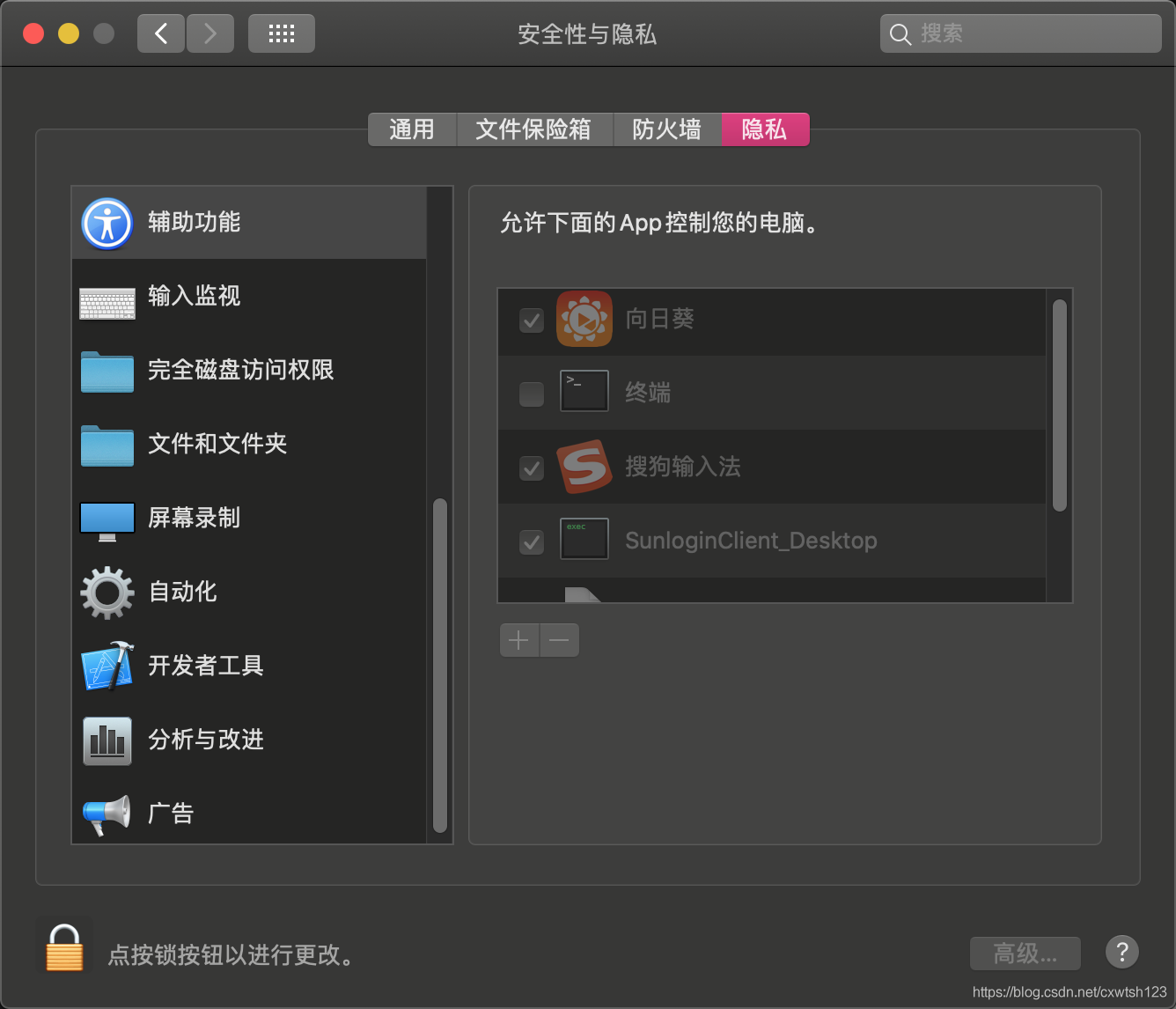Open 屏幕录制 via the monitor icon
Image resolution: width=1176 pixels, height=1009 pixels.
pos(107,519)
